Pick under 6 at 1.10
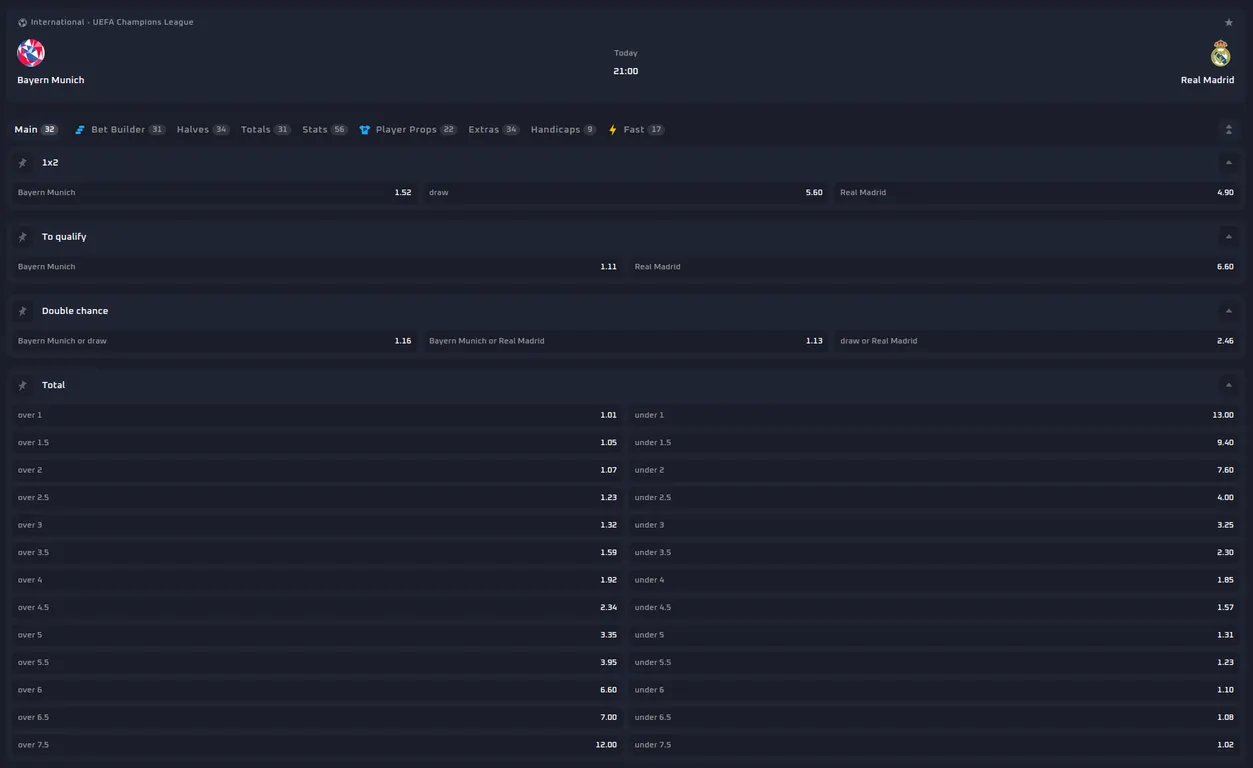The height and width of the screenshot is (768, 1253). (934, 690)
